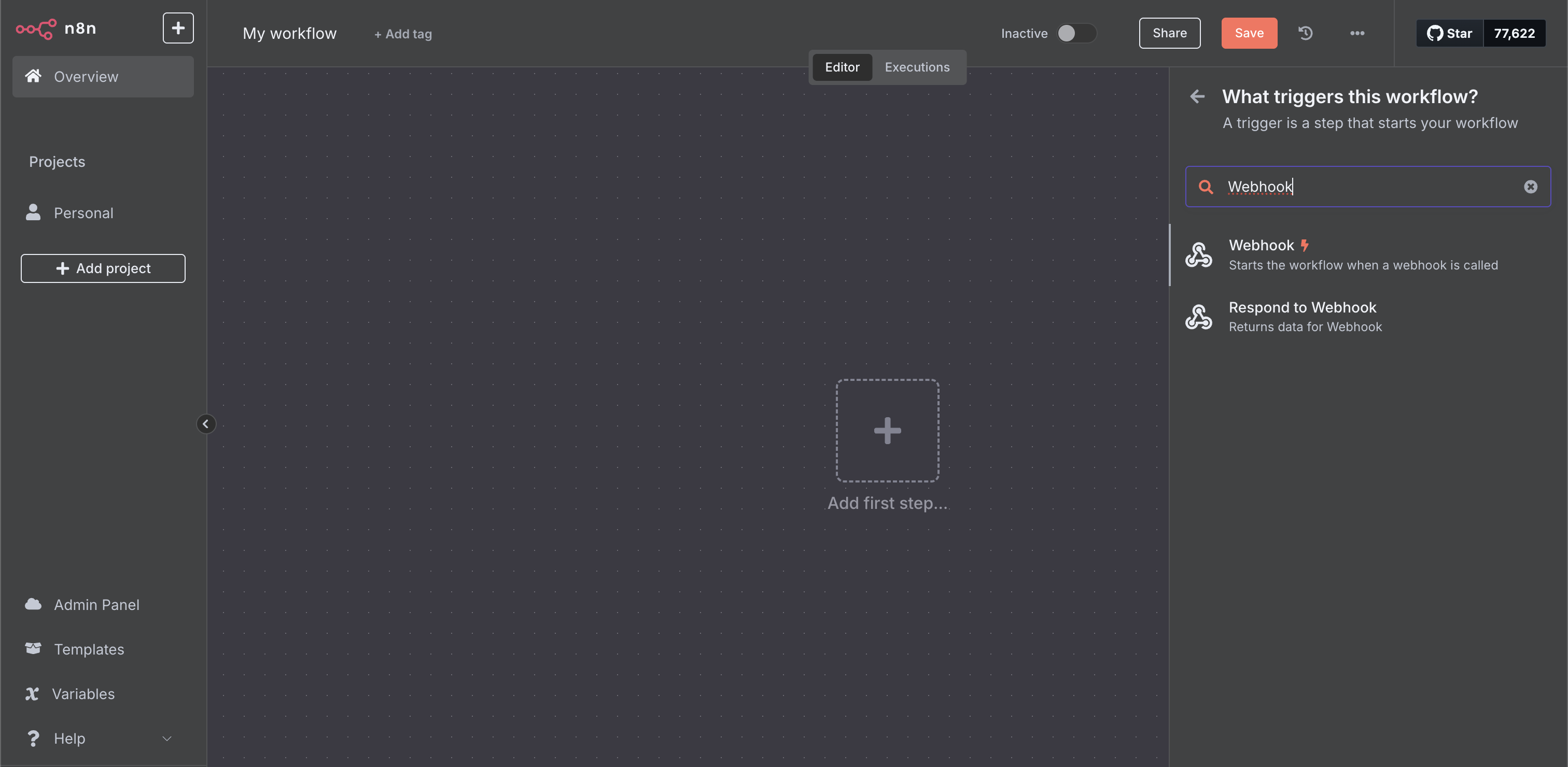Open Templates from the sidebar

tap(89, 649)
